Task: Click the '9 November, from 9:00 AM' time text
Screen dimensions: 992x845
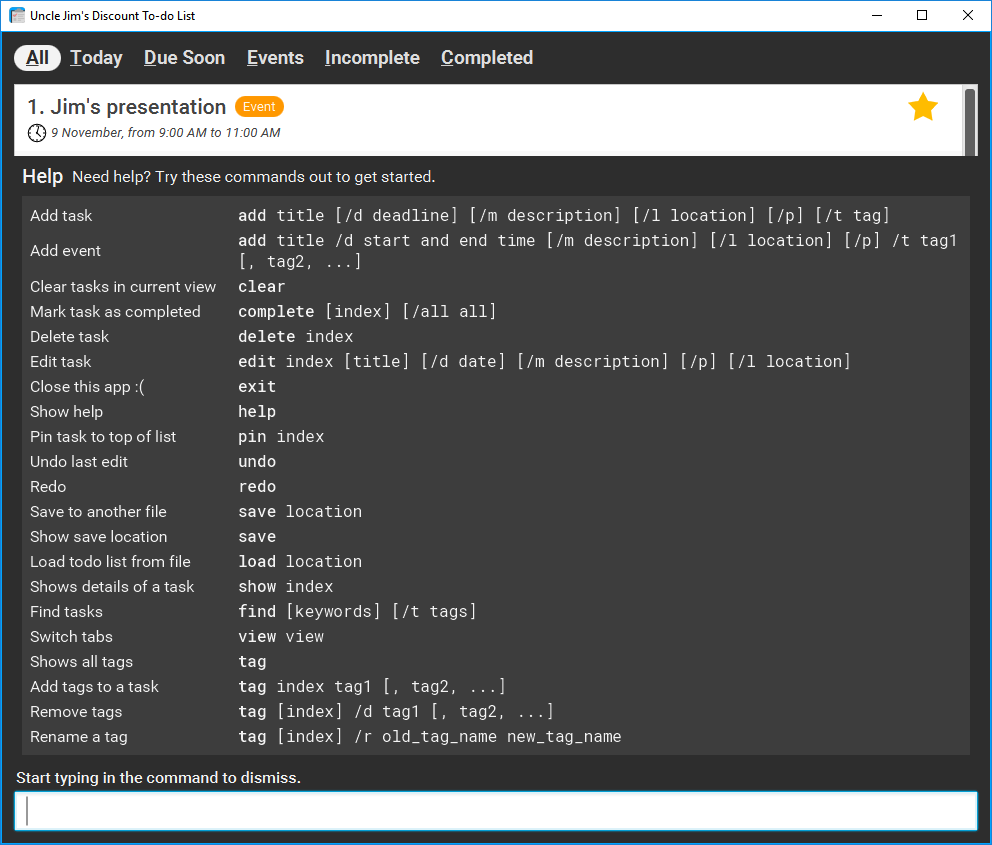Action: click(x=166, y=133)
